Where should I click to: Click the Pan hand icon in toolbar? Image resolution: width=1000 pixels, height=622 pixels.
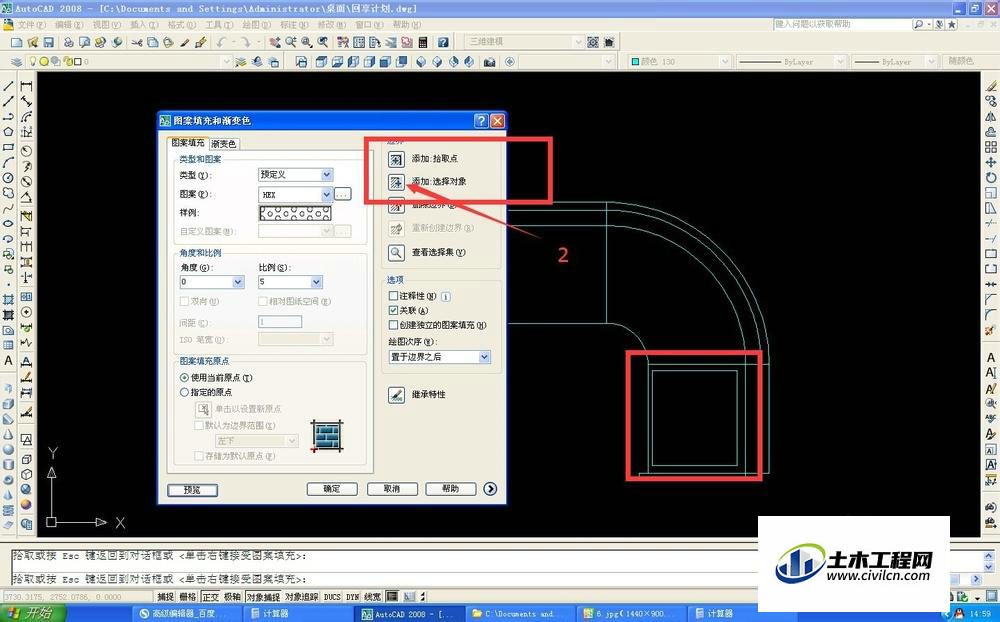[275, 42]
